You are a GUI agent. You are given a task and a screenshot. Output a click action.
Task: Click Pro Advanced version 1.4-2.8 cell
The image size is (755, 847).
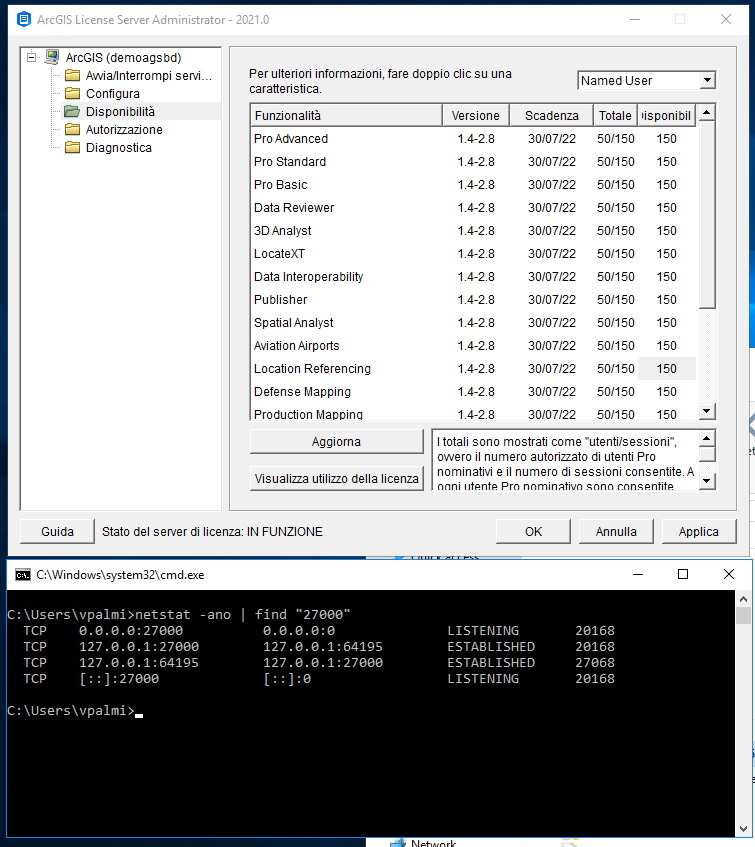476,139
